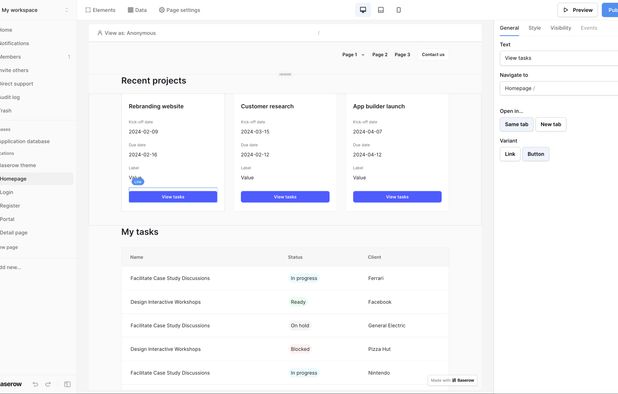The height and width of the screenshot is (394, 618).
Task: Open Direct support in the sidebar
Action: coord(17,84)
